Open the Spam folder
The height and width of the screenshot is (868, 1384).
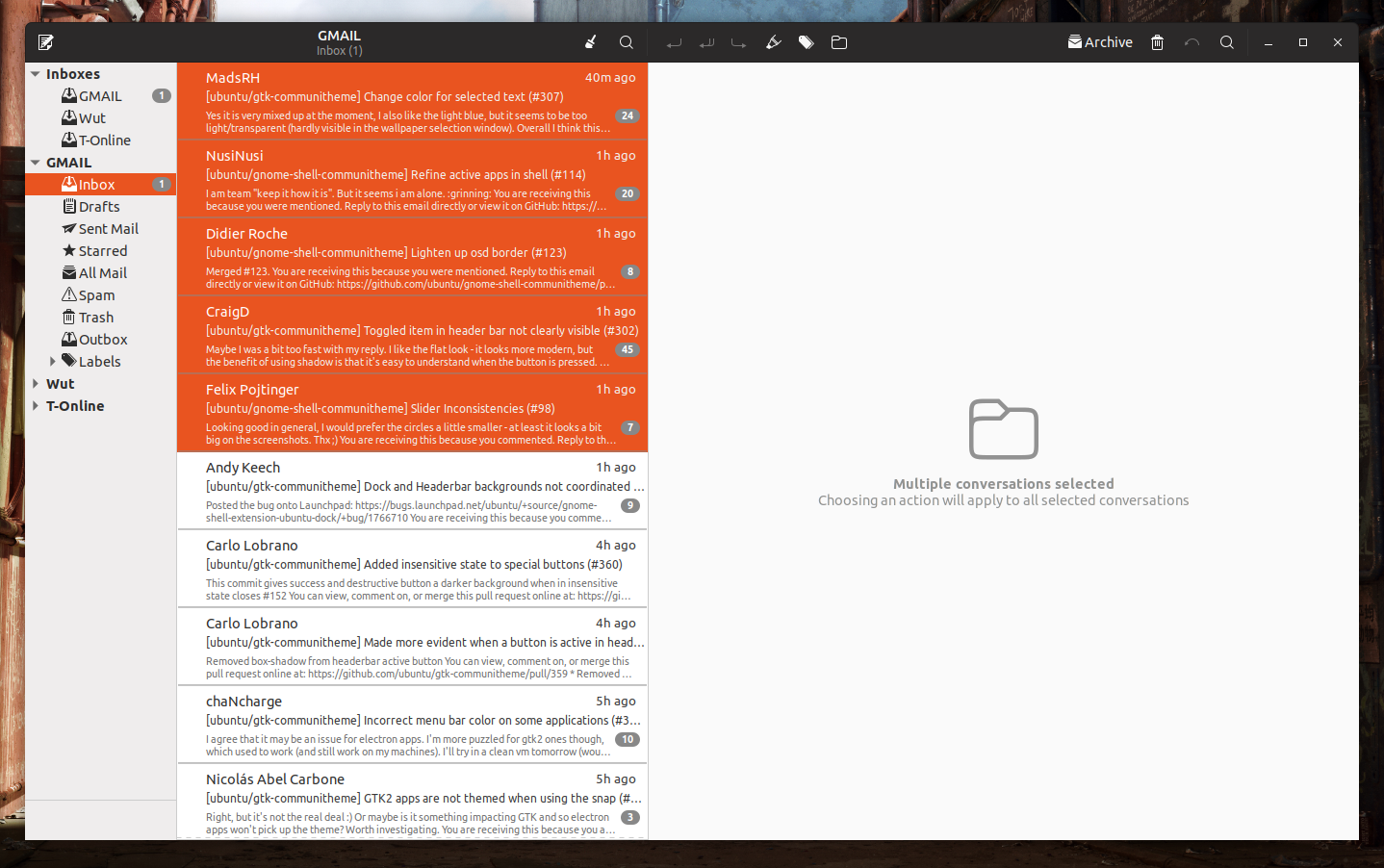pyautogui.click(x=100, y=295)
